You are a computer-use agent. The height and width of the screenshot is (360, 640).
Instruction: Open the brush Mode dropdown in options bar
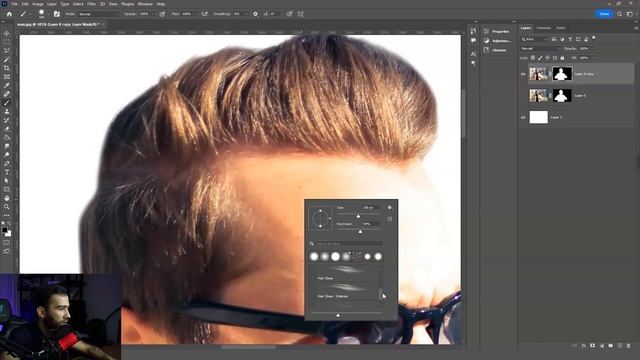pos(99,14)
